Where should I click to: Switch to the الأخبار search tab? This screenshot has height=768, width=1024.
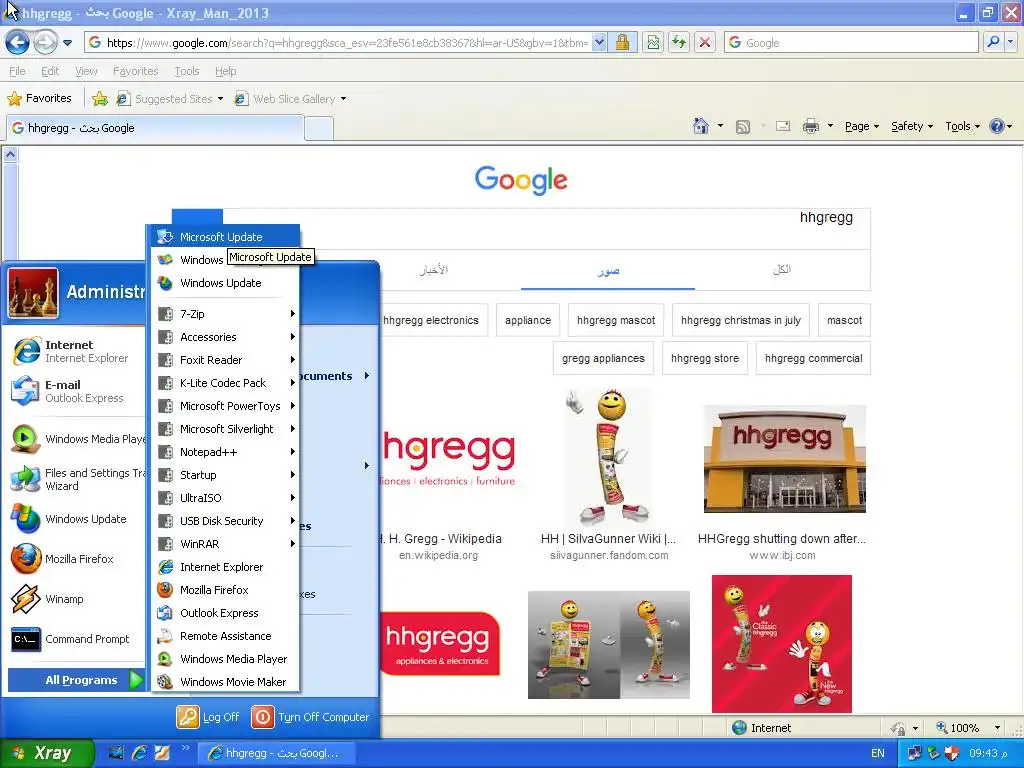(434, 270)
